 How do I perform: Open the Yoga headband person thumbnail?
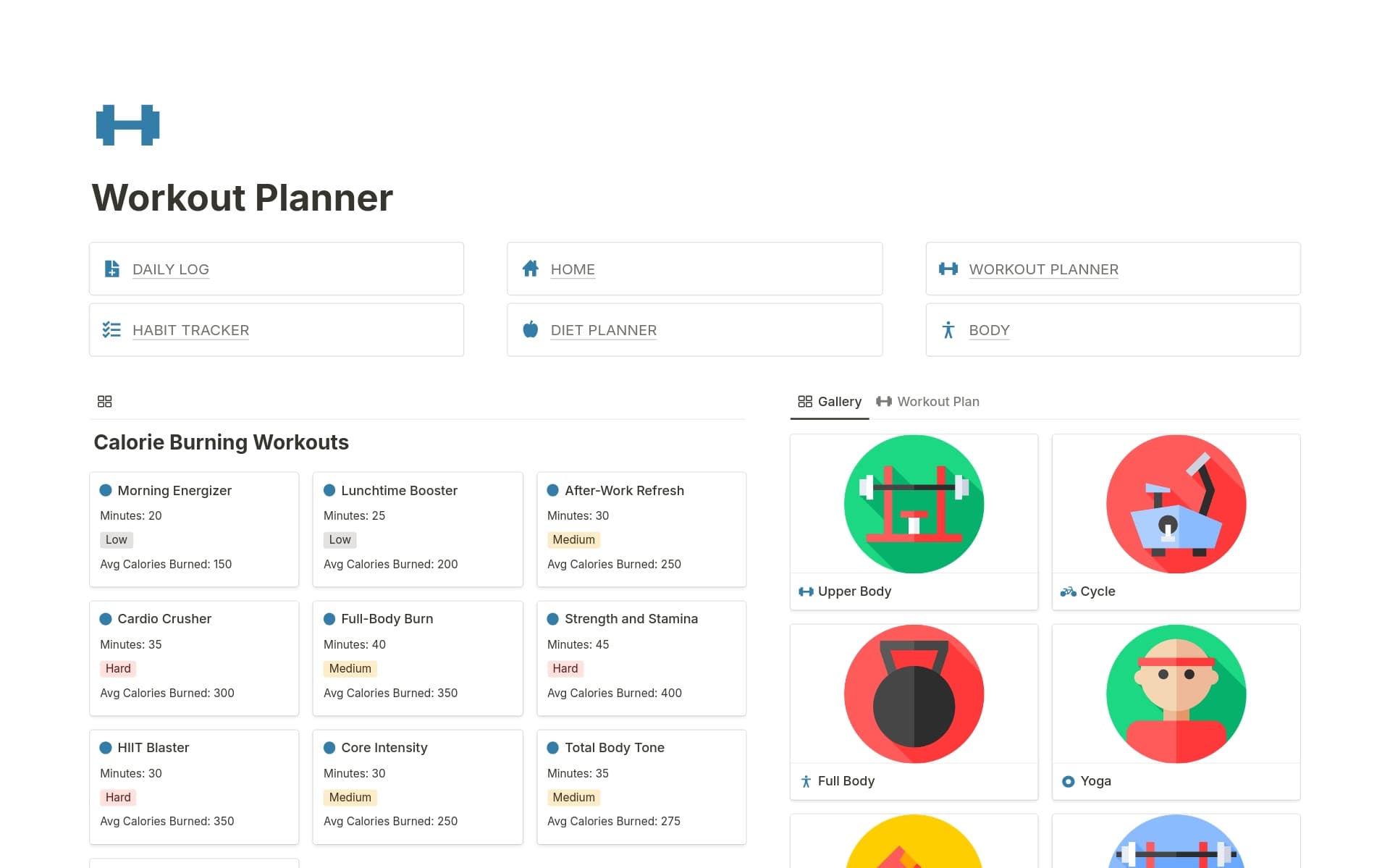(x=1176, y=694)
